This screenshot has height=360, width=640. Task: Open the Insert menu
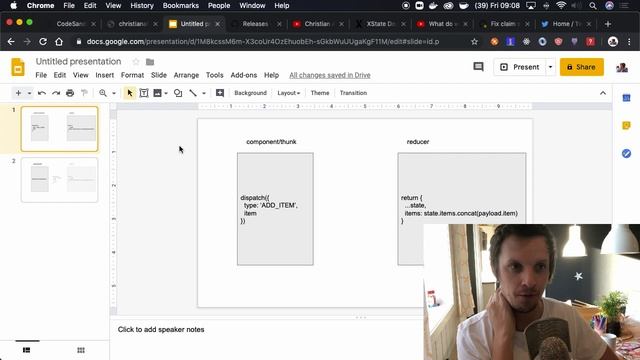tap(104, 75)
